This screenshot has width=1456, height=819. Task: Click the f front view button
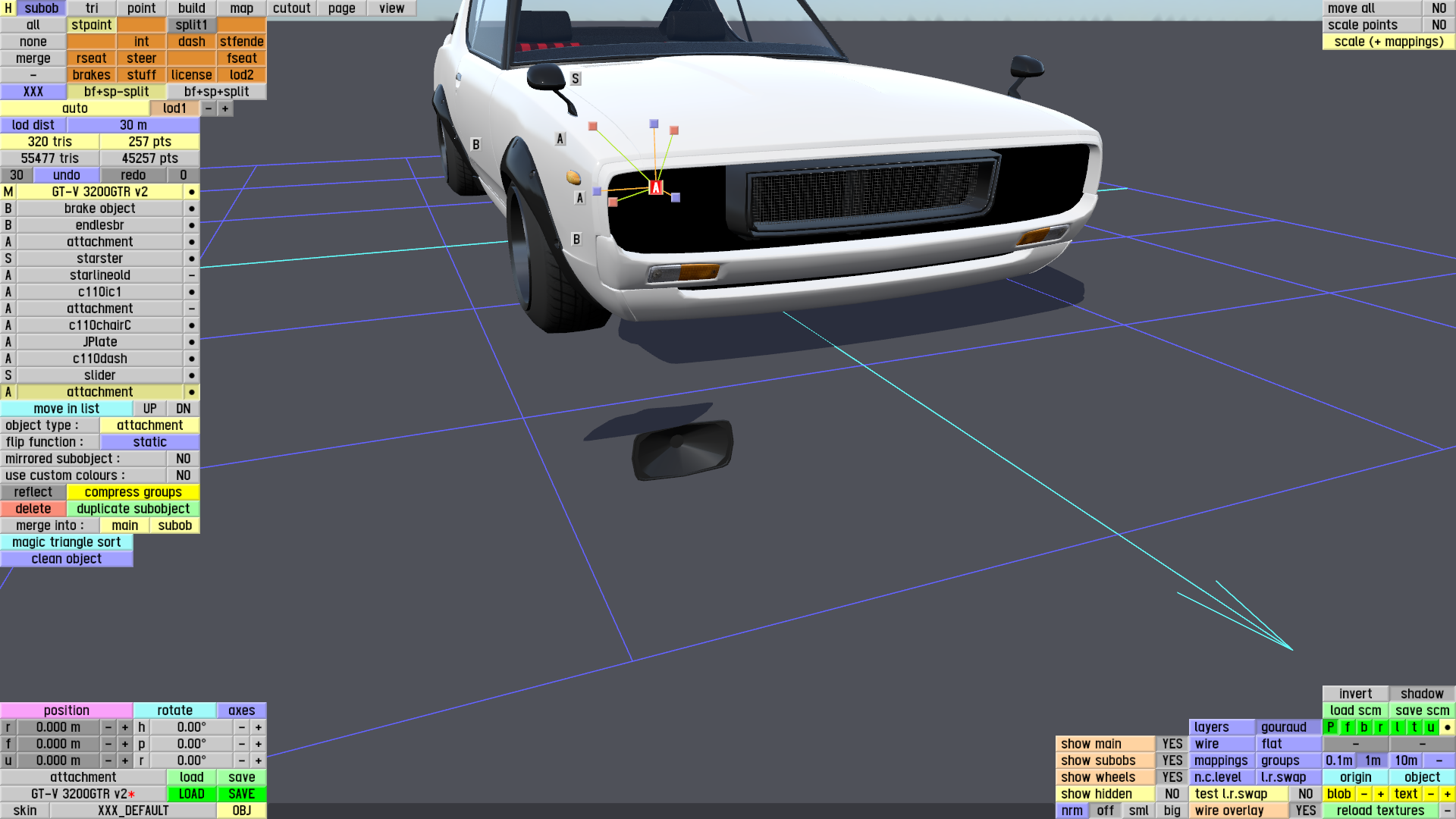coord(1348,727)
